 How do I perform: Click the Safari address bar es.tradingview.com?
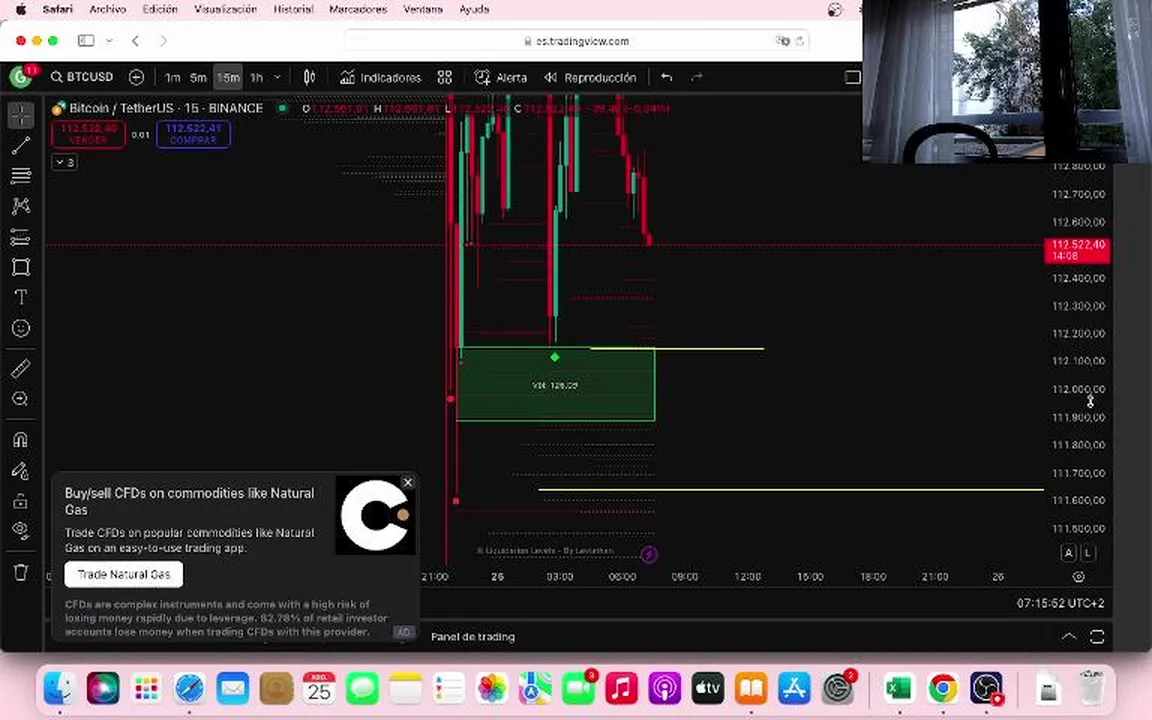(577, 41)
